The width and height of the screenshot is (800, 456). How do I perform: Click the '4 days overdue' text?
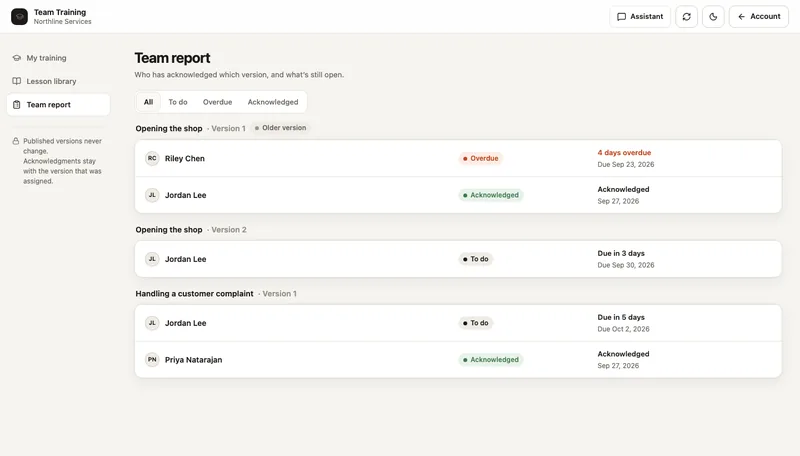pyautogui.click(x=624, y=153)
